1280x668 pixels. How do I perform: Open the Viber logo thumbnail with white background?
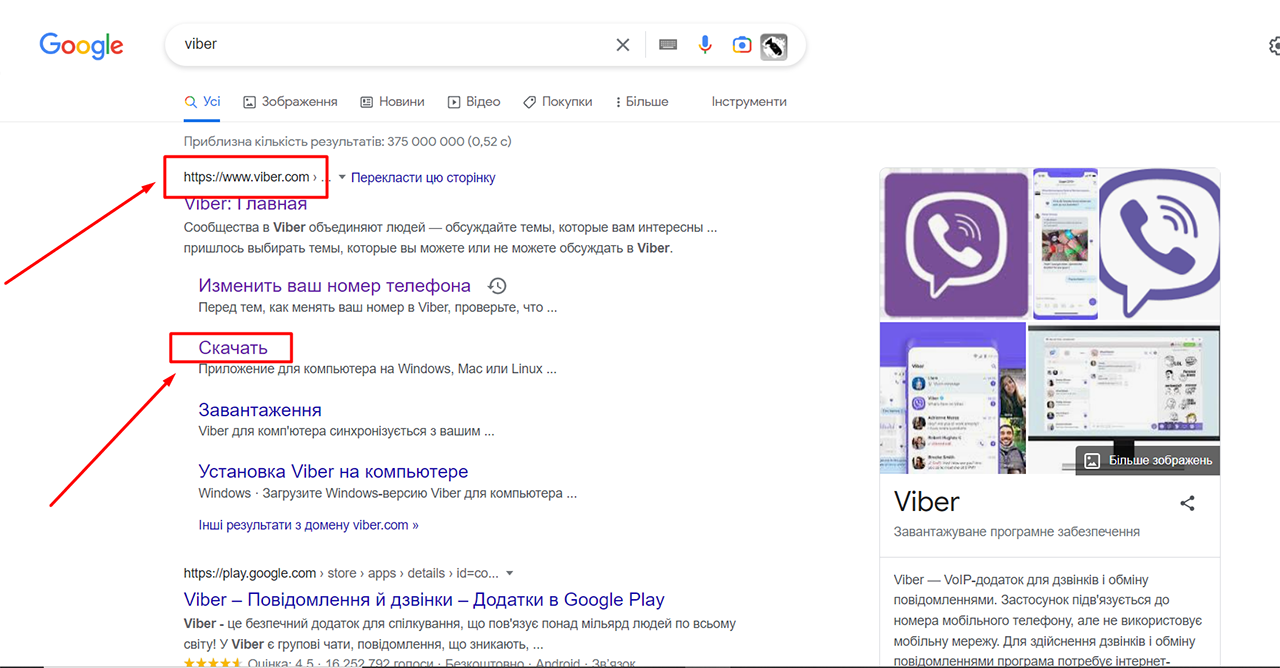coord(1160,244)
